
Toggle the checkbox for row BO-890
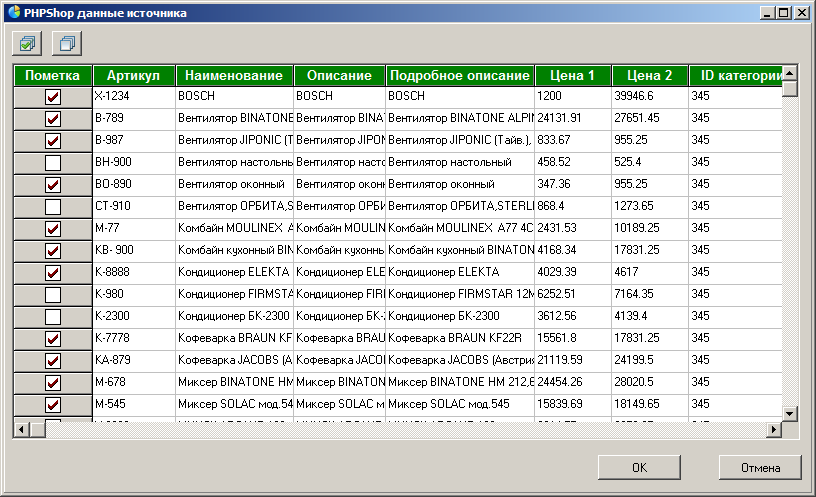[x=53, y=185]
